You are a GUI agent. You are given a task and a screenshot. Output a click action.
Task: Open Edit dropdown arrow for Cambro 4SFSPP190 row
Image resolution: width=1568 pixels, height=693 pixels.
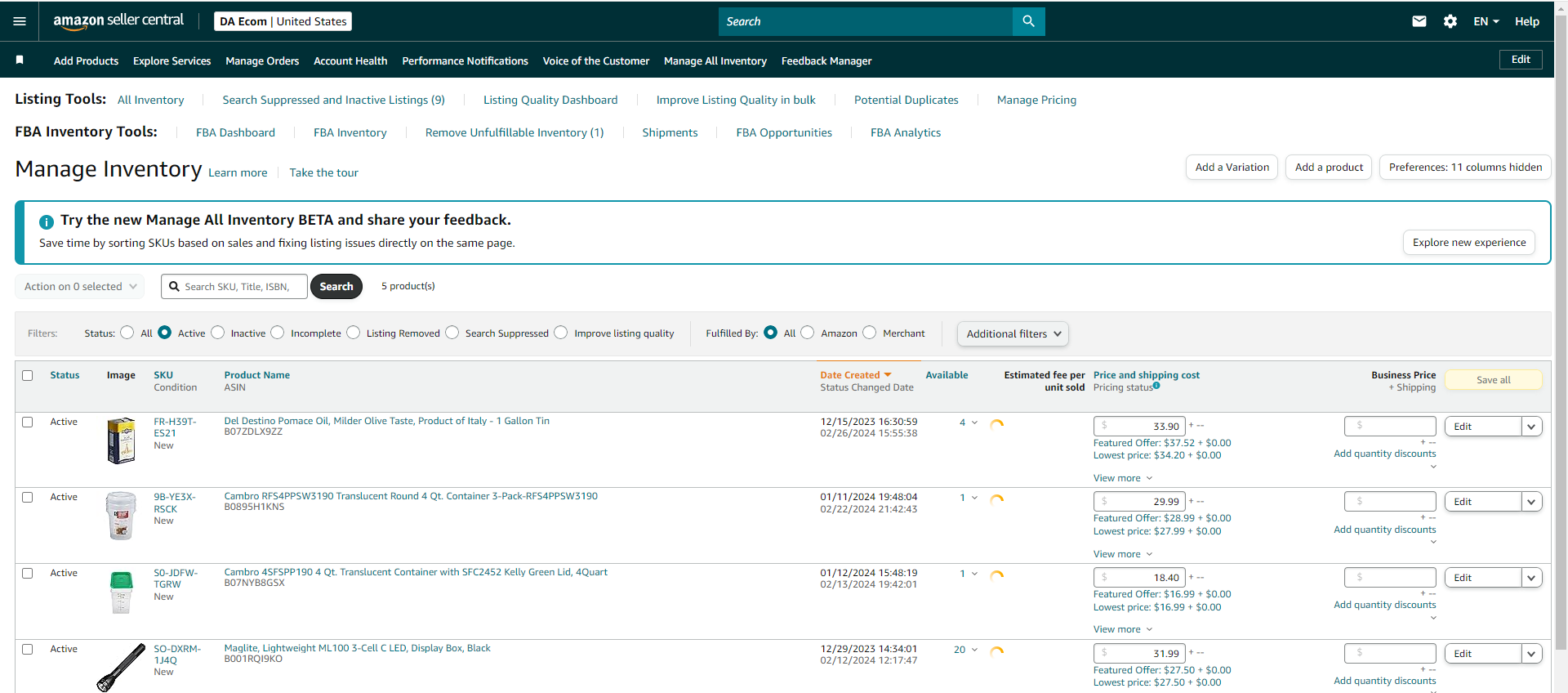(1531, 578)
